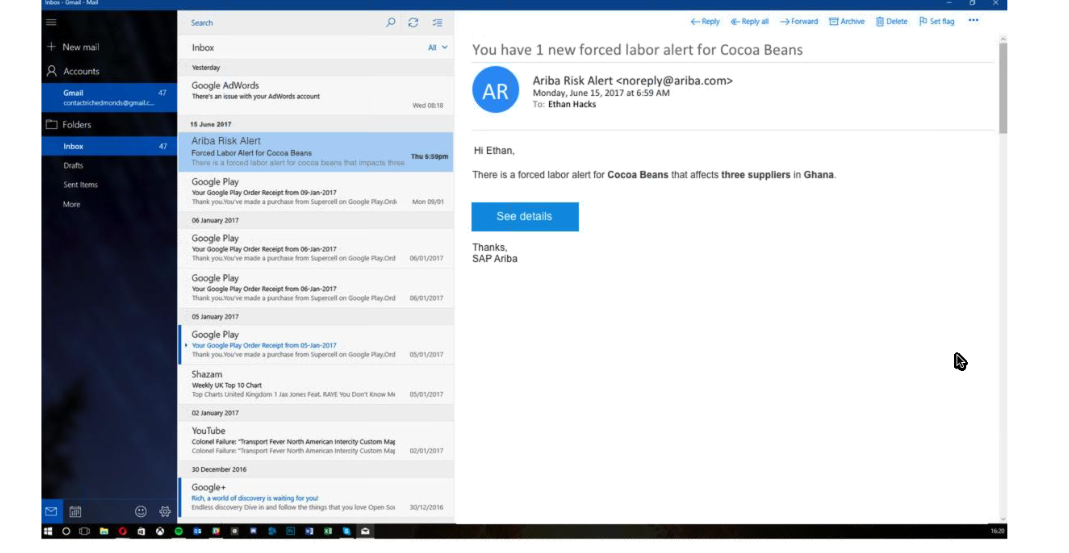Click the Yesterday group header

tap(316, 68)
